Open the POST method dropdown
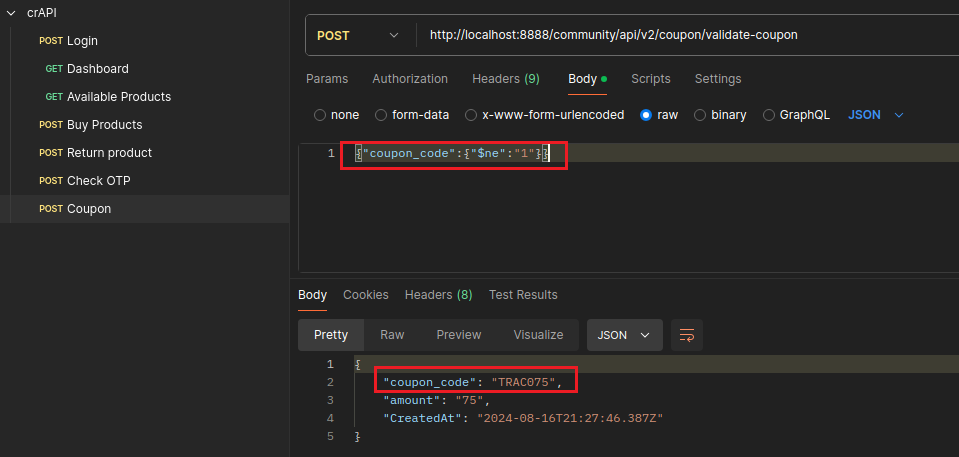959x457 pixels. coord(358,35)
